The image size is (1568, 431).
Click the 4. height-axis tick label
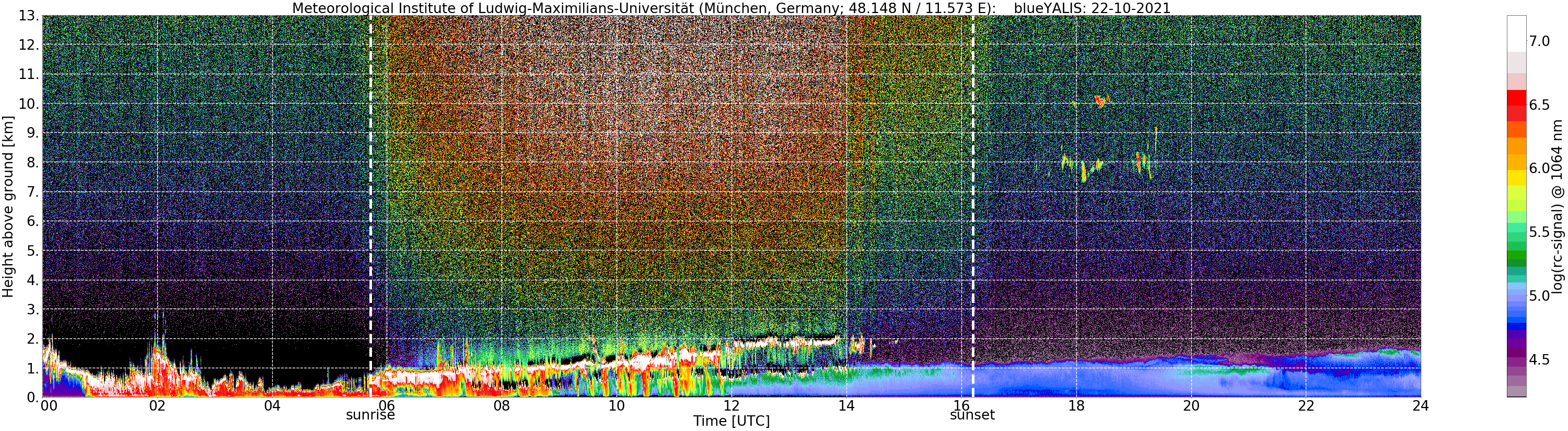pyautogui.click(x=33, y=280)
